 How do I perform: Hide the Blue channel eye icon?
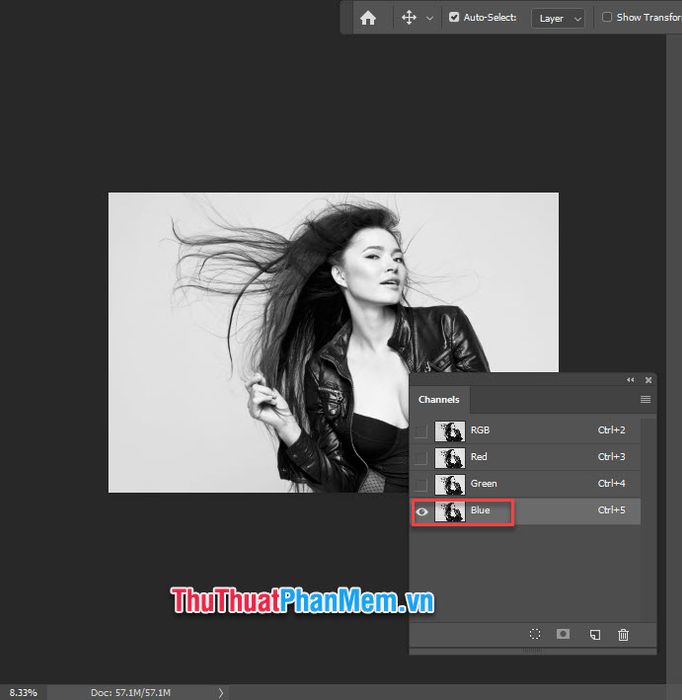422,512
